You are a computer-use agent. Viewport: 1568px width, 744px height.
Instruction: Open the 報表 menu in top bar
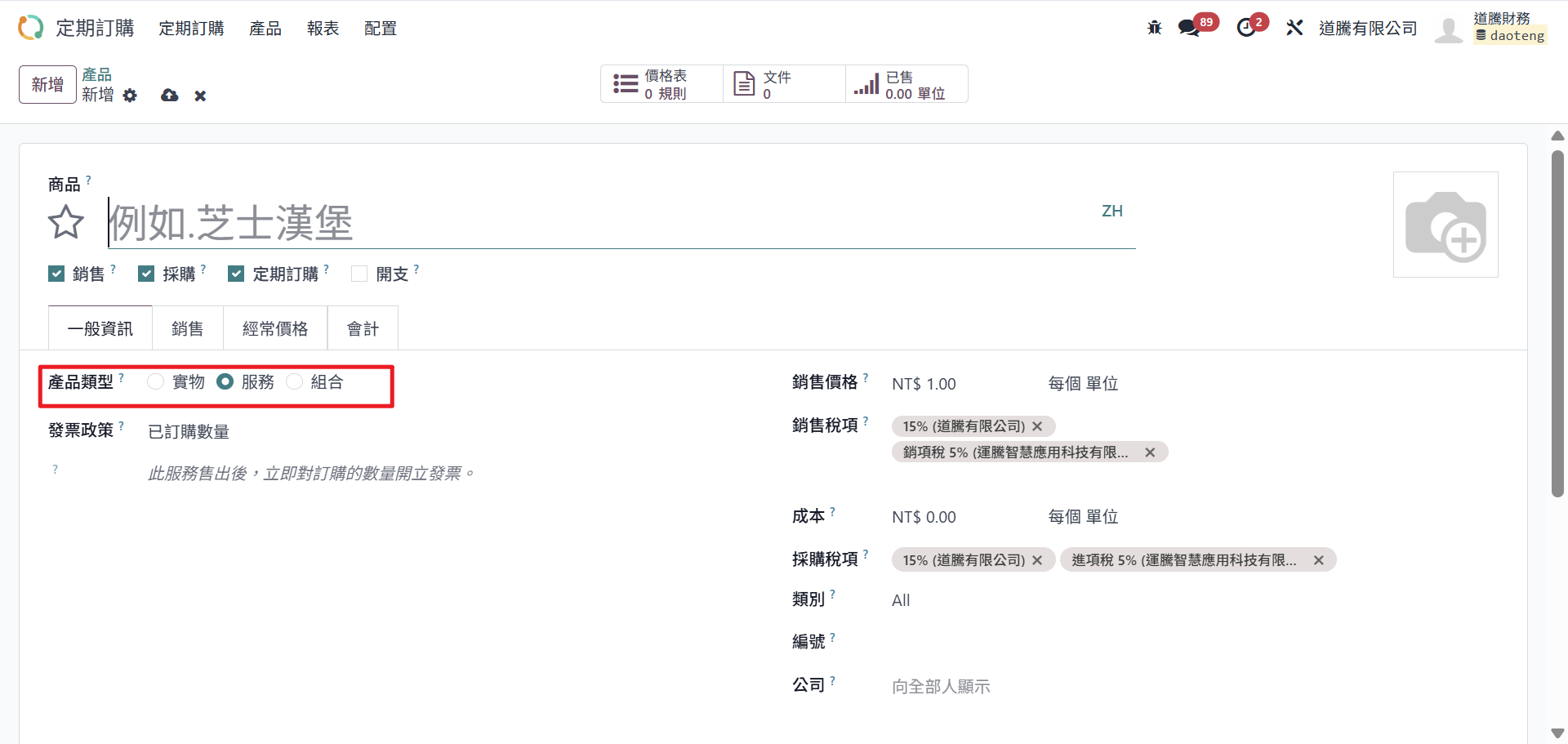click(x=323, y=28)
